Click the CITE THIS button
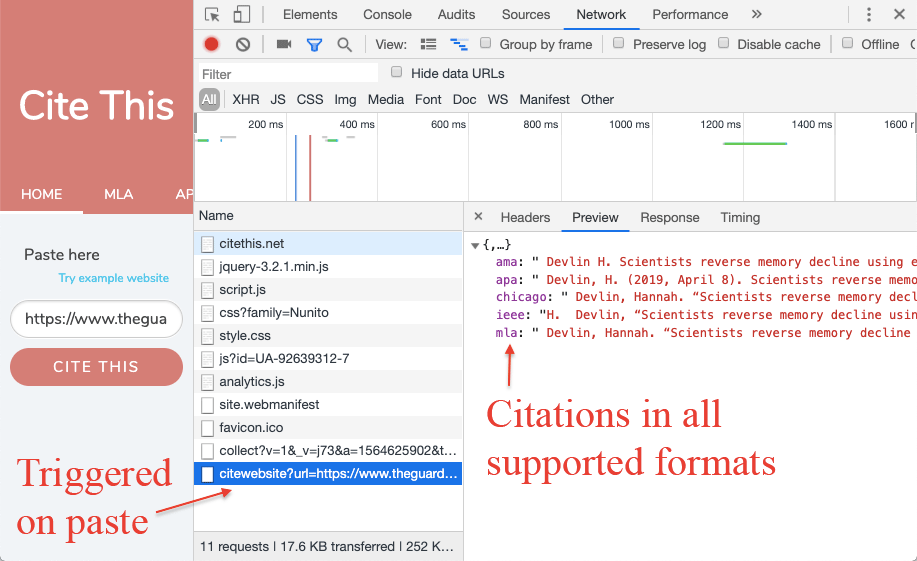Image resolution: width=917 pixels, height=561 pixels. (96, 367)
